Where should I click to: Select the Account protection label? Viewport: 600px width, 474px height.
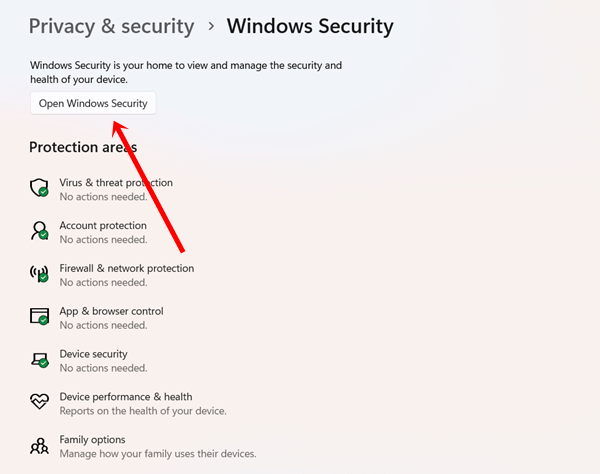(103, 226)
